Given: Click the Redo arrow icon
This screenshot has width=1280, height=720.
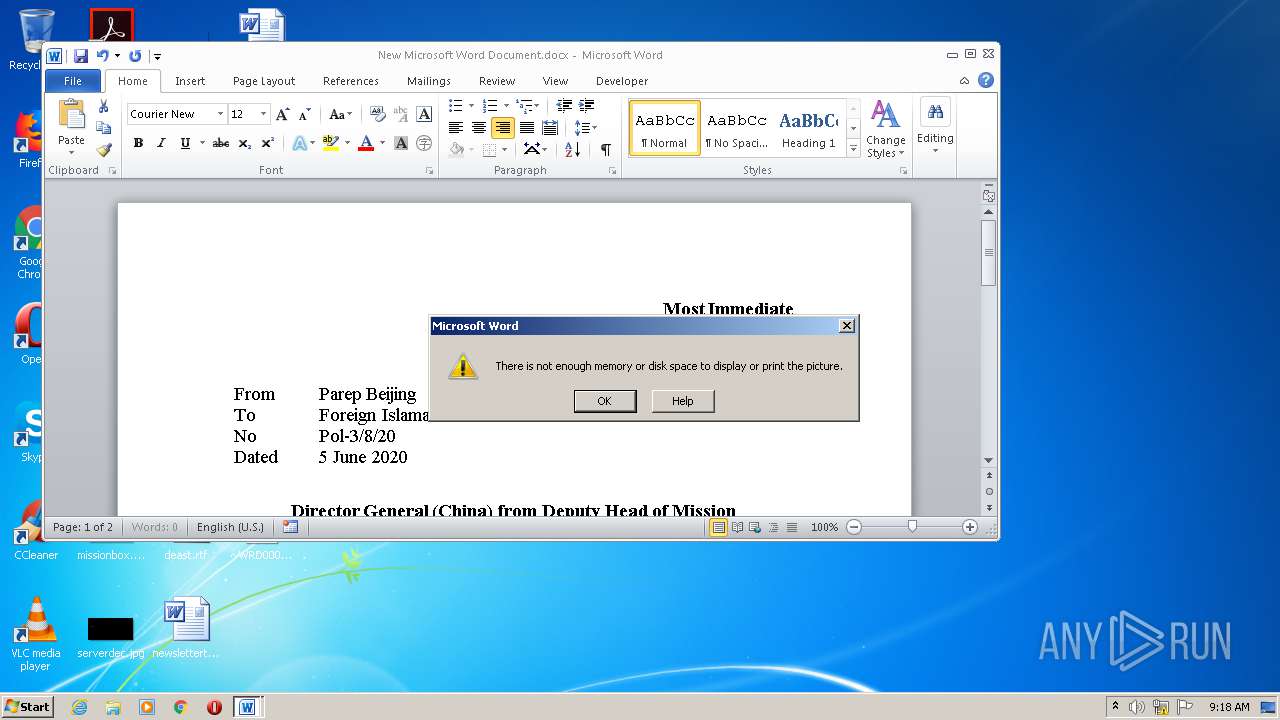Looking at the screenshot, I should [x=135, y=56].
